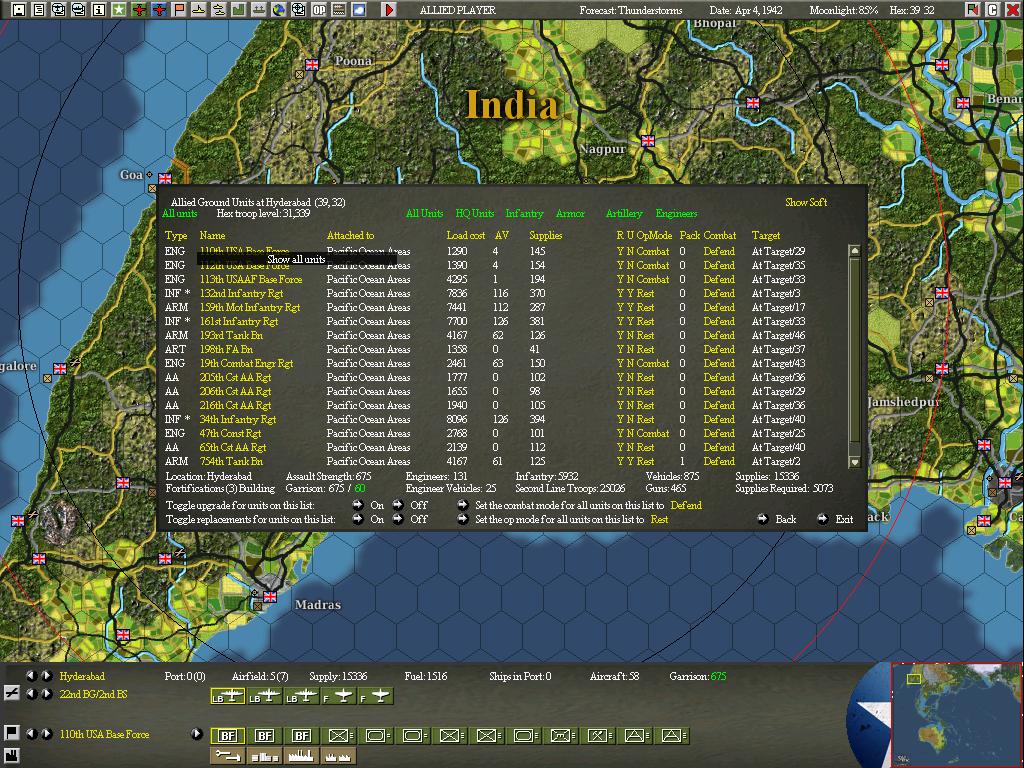The image size is (1024, 768).
Task: Toggle the Defend combat mode value
Action: pyautogui.click(x=686, y=505)
